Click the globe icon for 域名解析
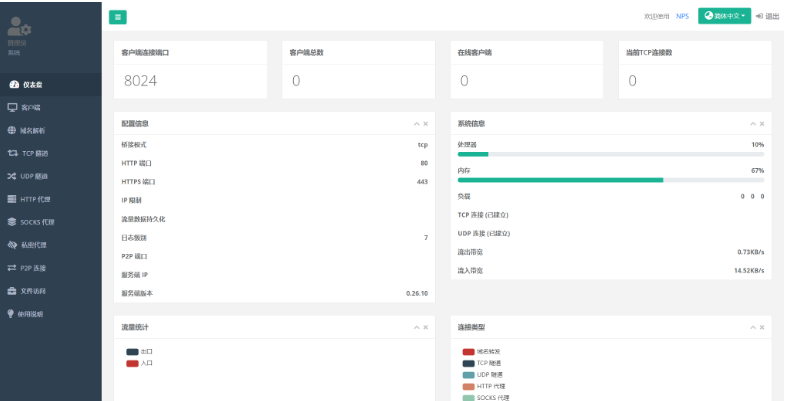This screenshot has width=787, height=401. point(12,130)
